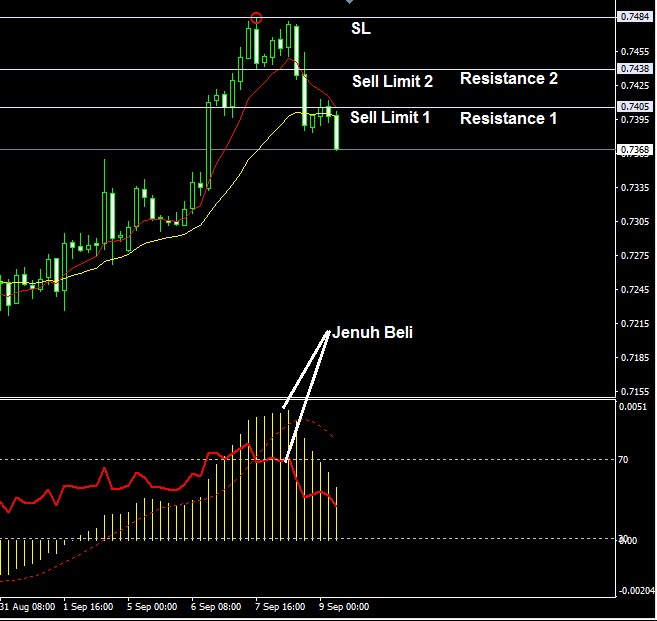This screenshot has height=621, width=657.
Task: Click the 0.7425 price axis value
Action: 635,85
